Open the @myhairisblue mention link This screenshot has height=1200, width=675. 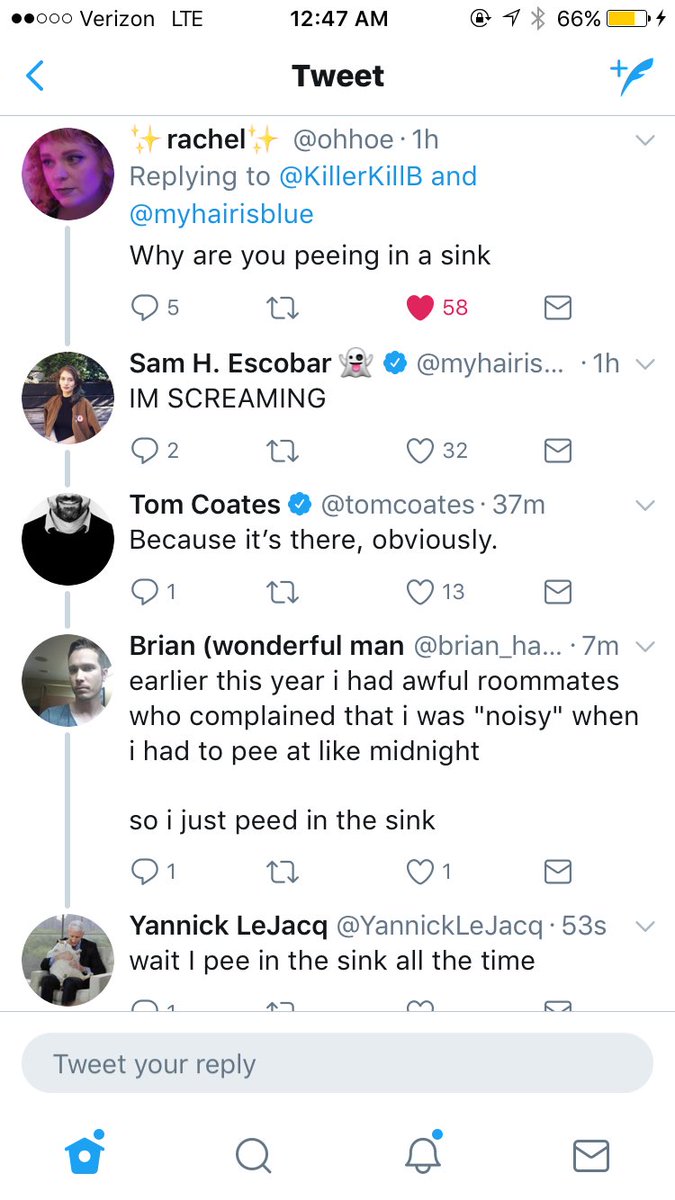click(221, 214)
